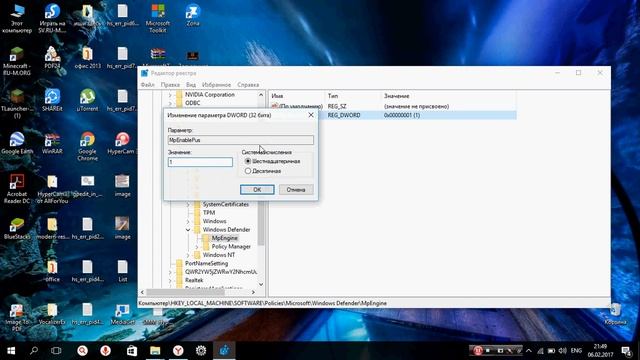Open the WinRAR desktop shortcut

[x=52, y=143]
